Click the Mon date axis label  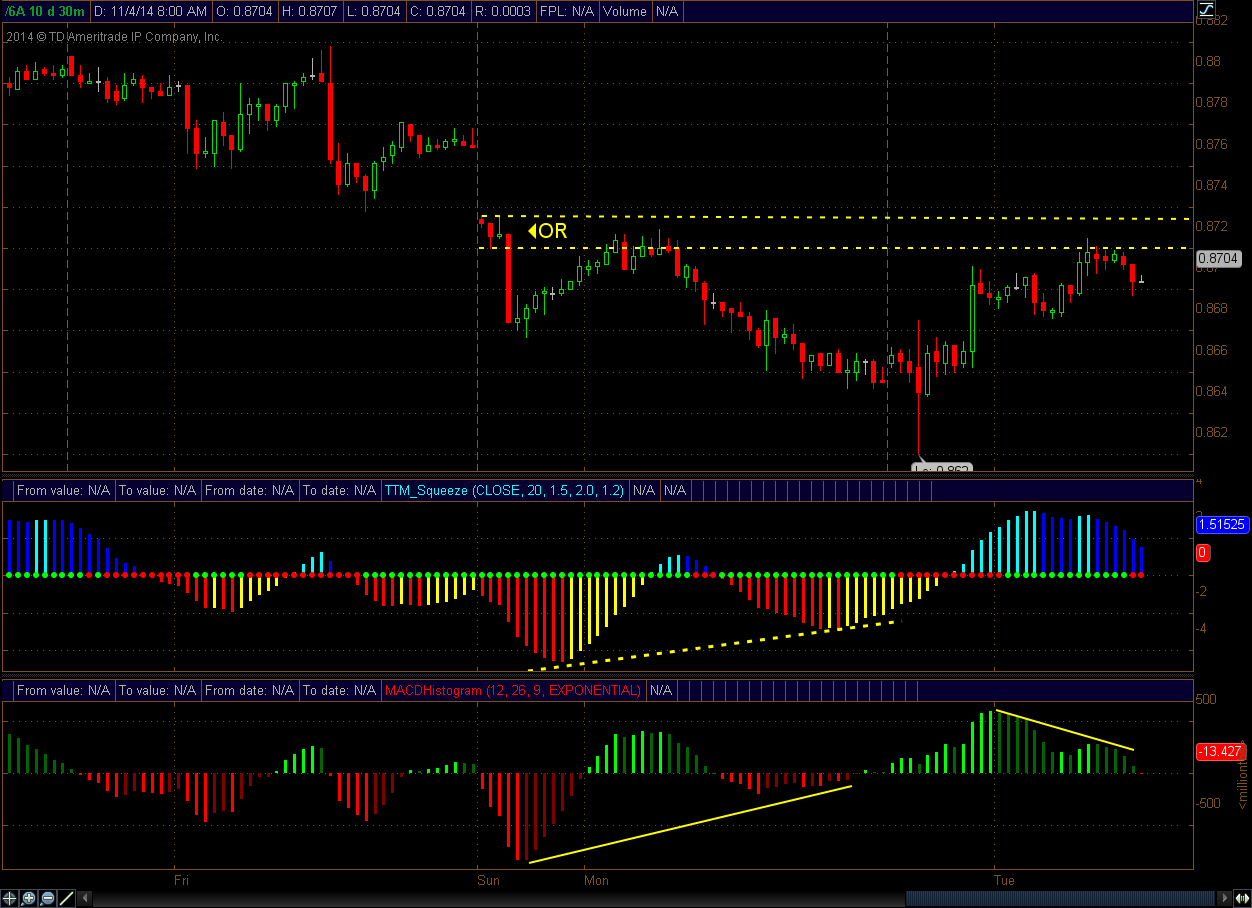click(x=596, y=880)
